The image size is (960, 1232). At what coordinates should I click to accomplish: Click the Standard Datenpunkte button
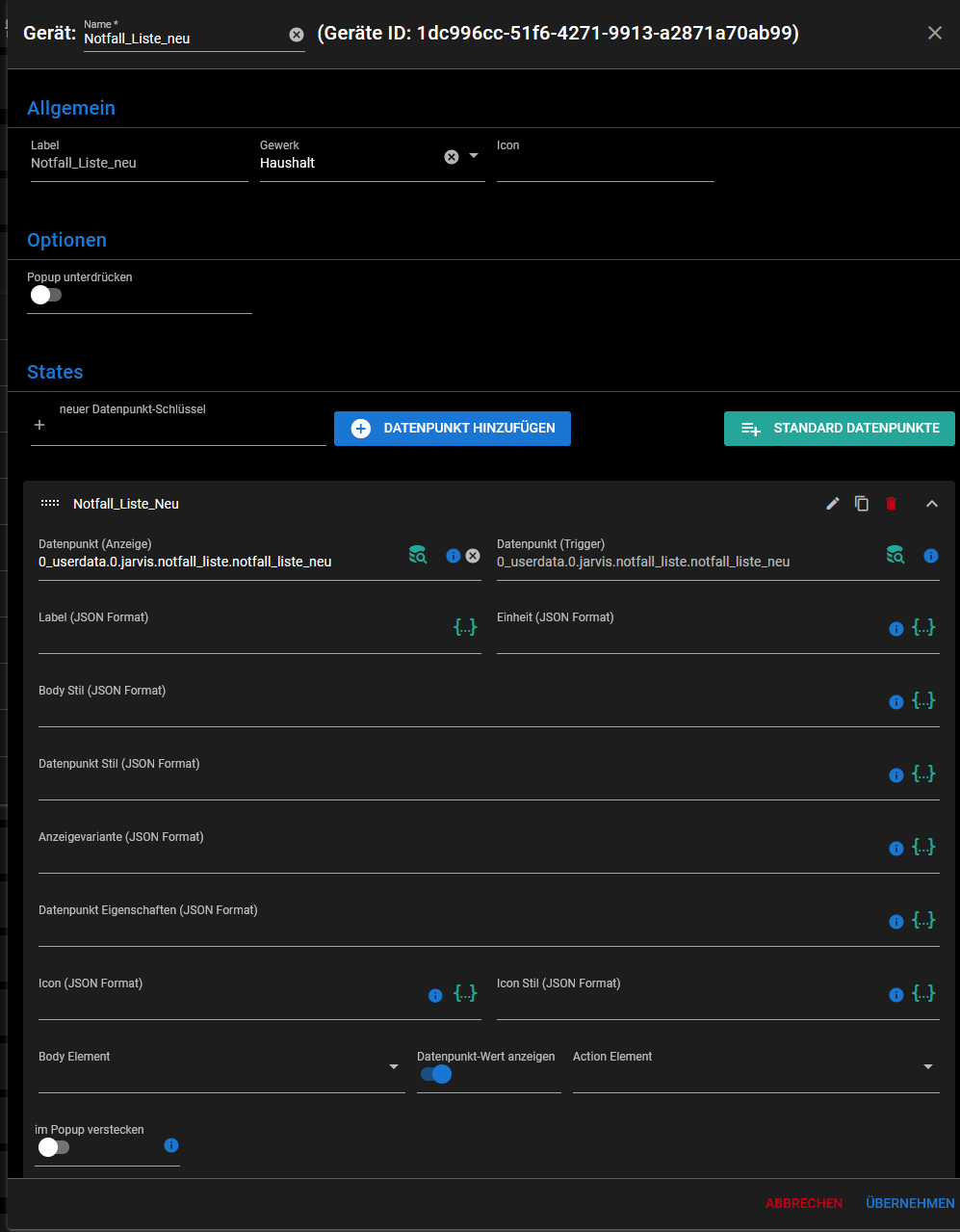[839, 429]
